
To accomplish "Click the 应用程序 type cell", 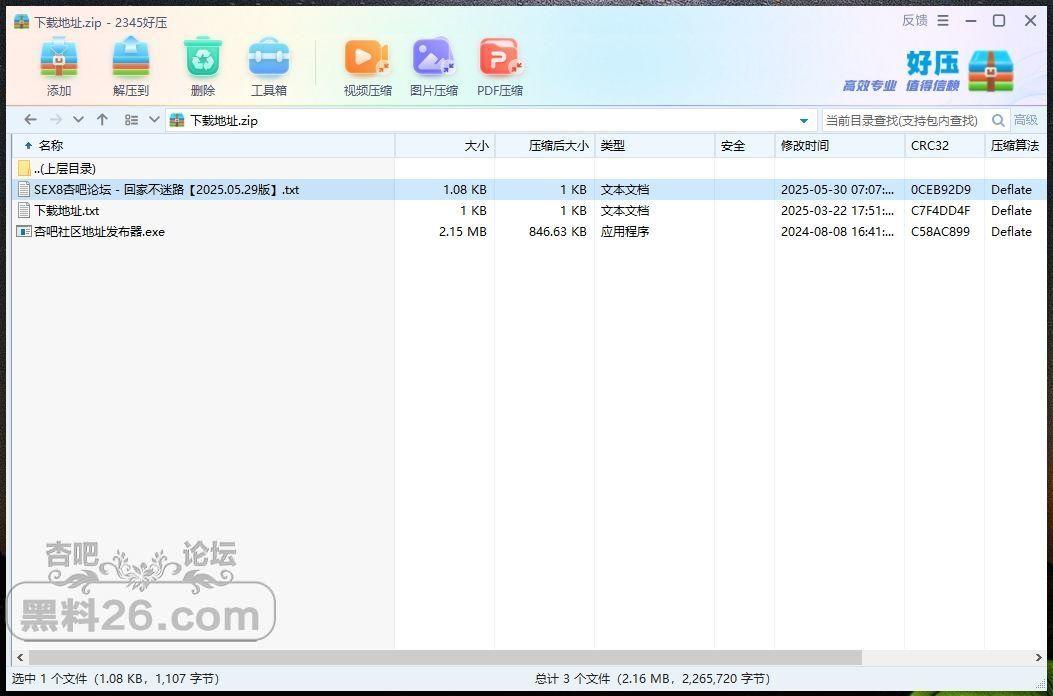I will pyautogui.click(x=625, y=232).
